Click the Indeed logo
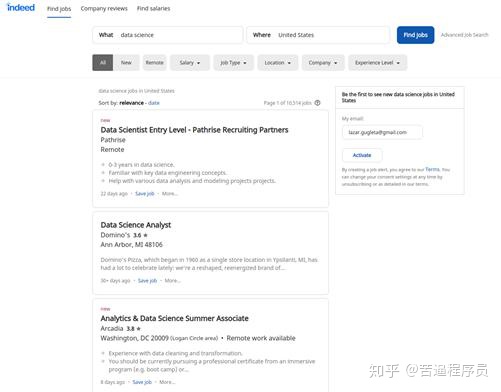This screenshot has height=392, width=501. [21, 7]
